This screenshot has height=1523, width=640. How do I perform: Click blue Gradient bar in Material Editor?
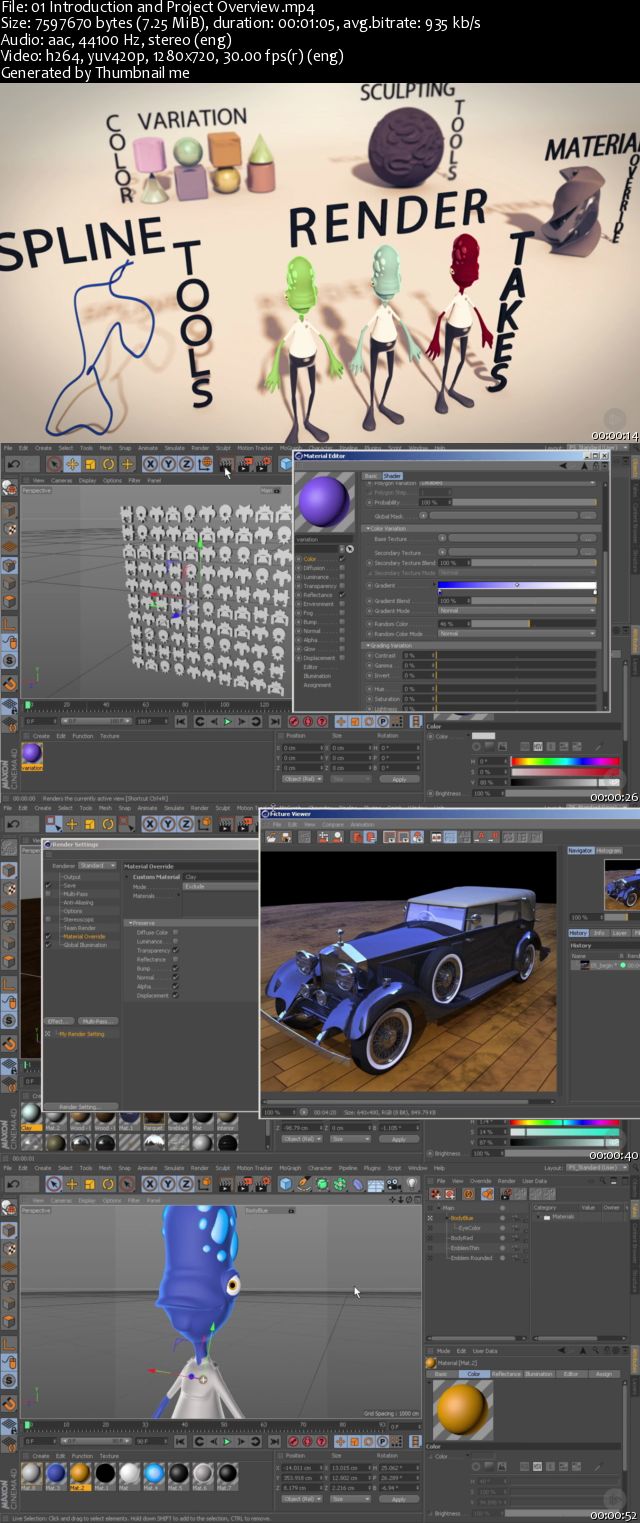point(517,585)
